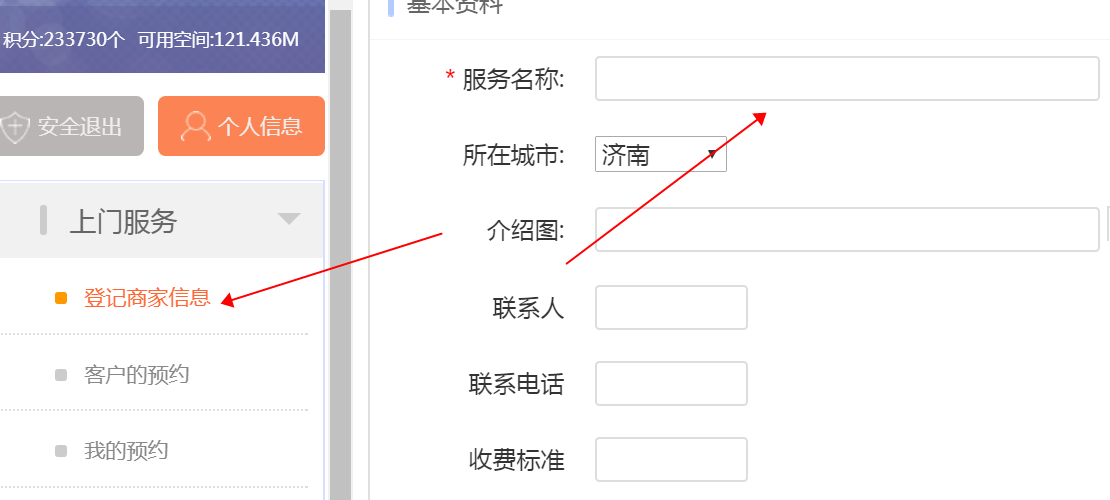This screenshot has width=1110, height=500.
Task: Click the 上门服务 section header
Action: (x=161, y=220)
